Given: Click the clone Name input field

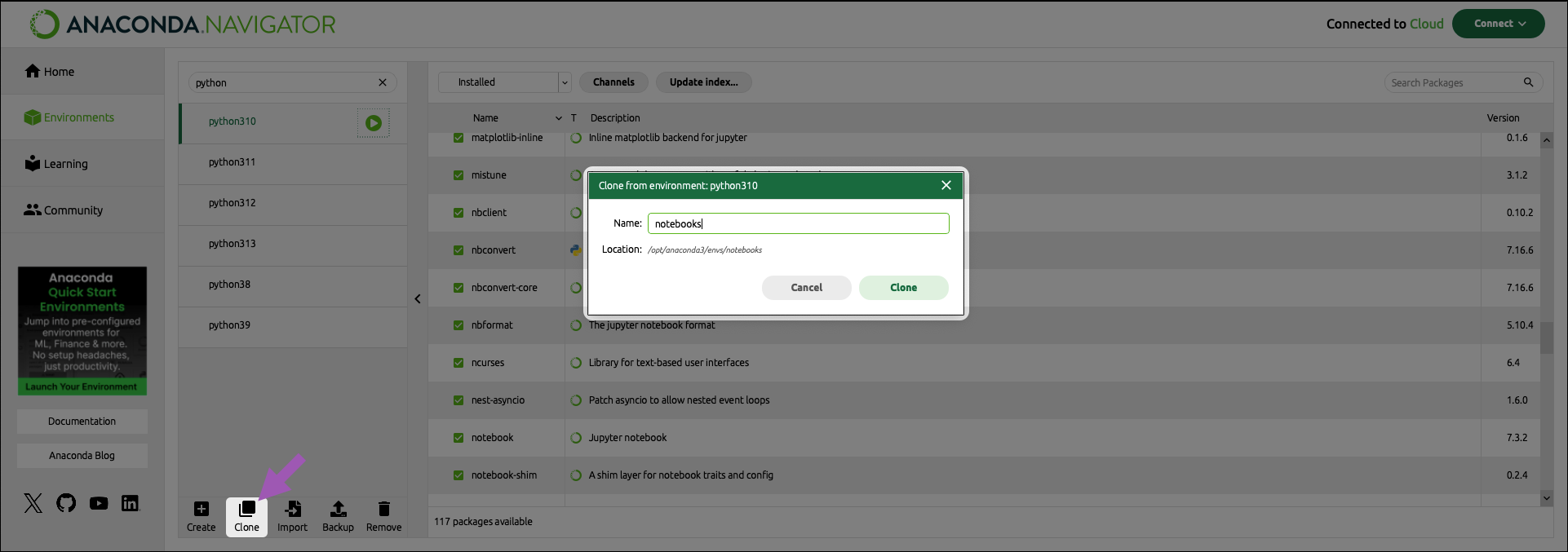Looking at the screenshot, I should (x=799, y=223).
